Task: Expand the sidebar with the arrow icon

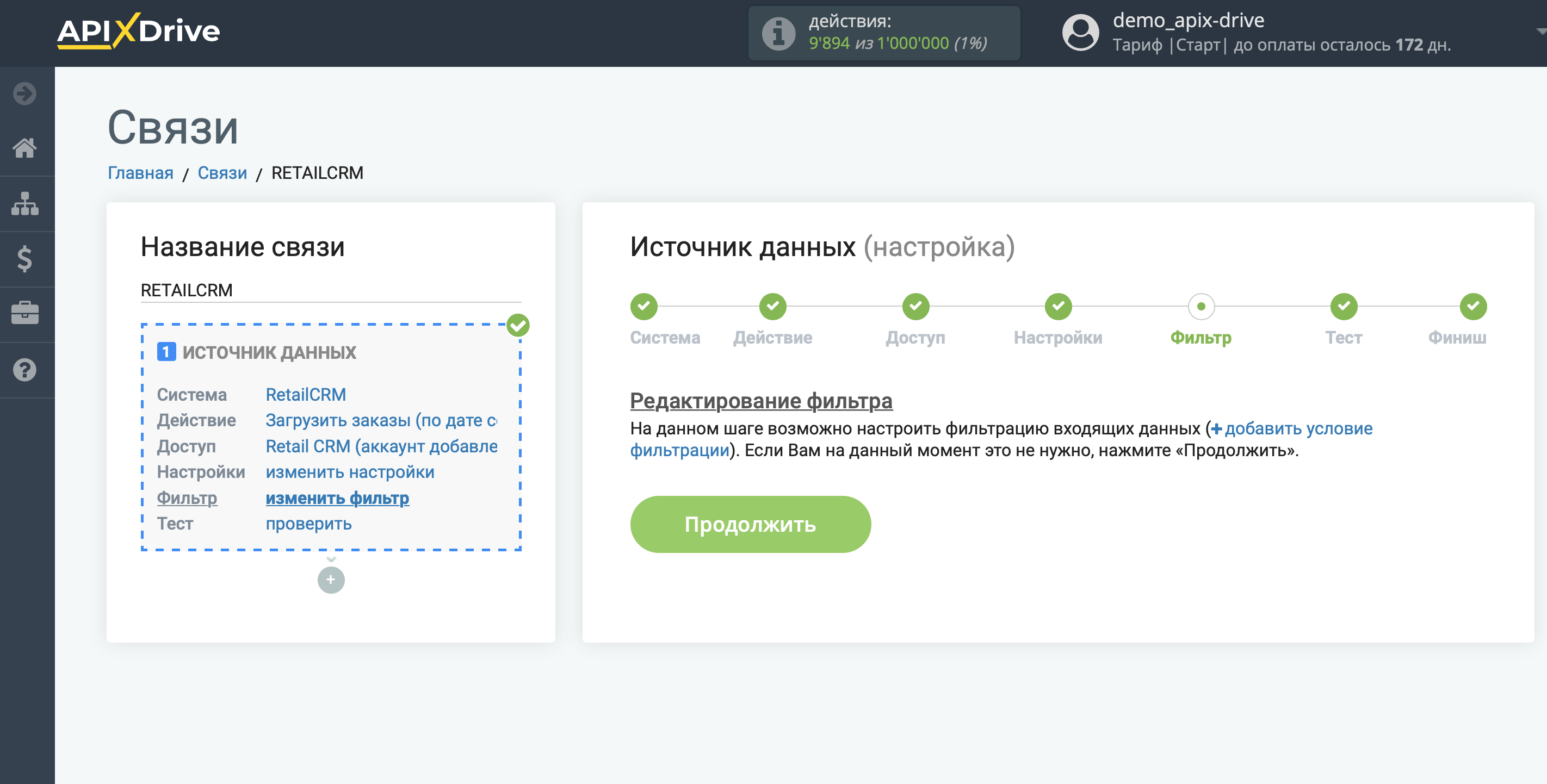Action: pyautogui.click(x=24, y=94)
